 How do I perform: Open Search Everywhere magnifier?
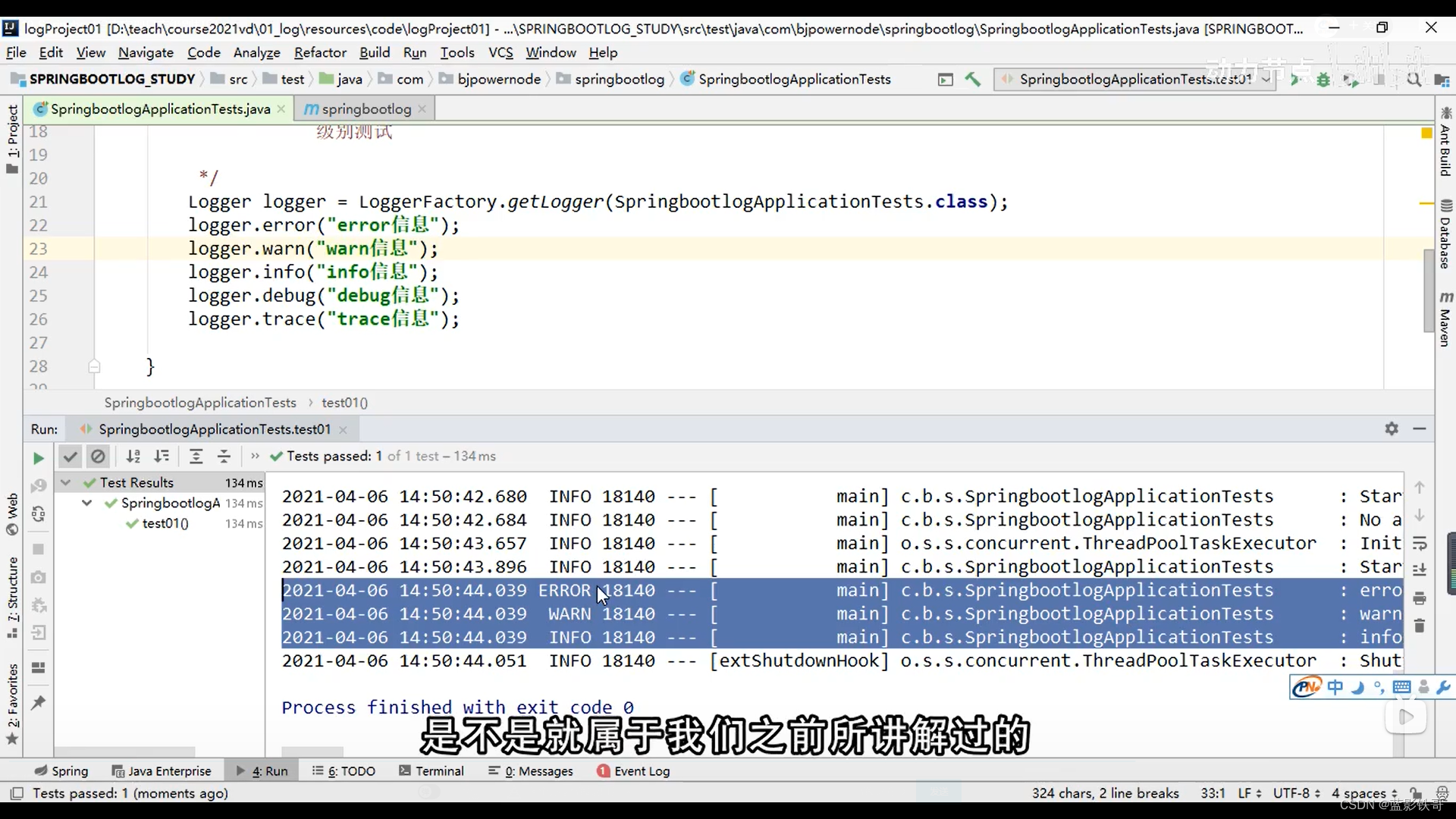coord(1414,79)
